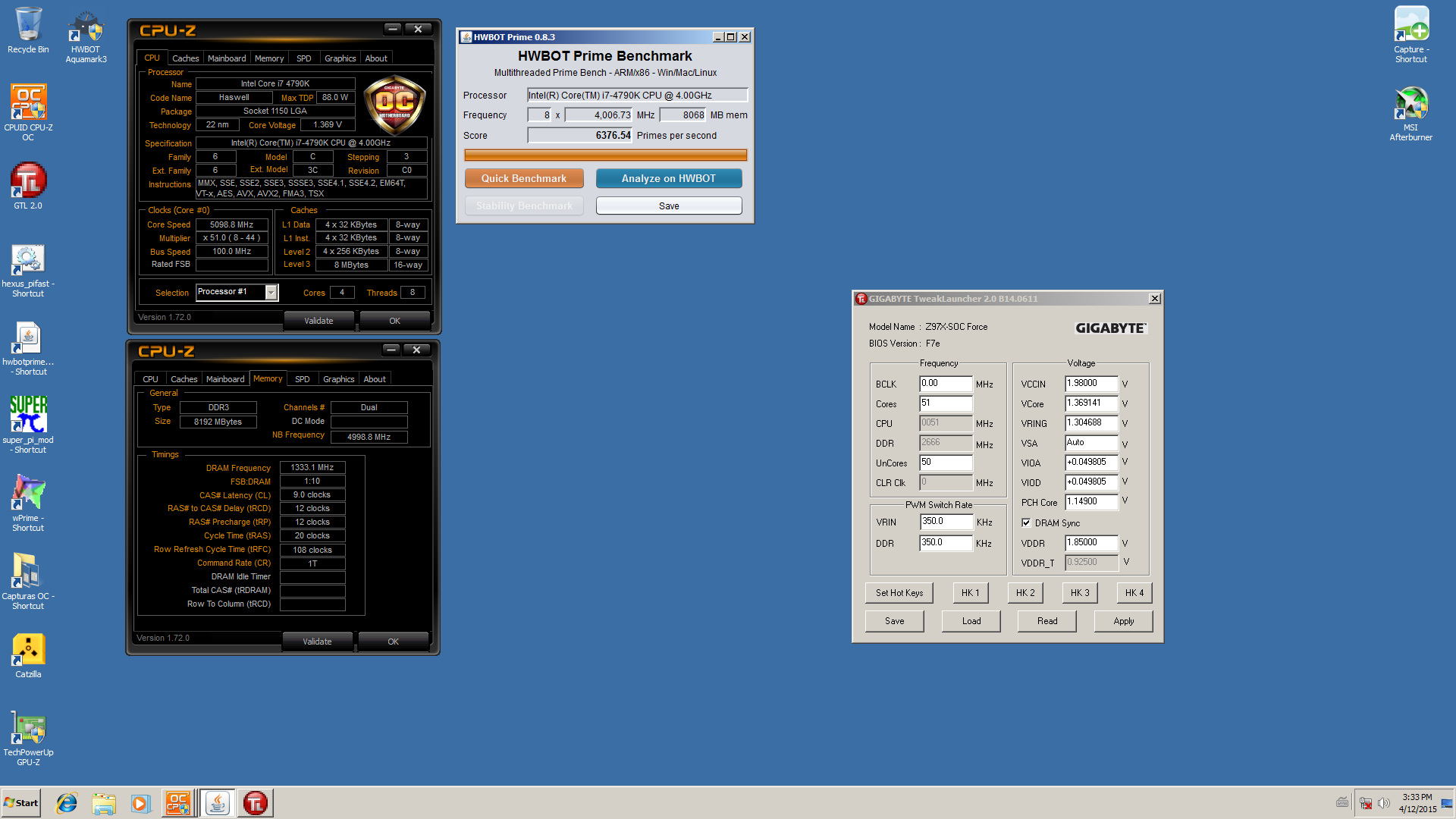Click PCH Core voltage field
The image size is (1456, 819).
click(x=1091, y=502)
